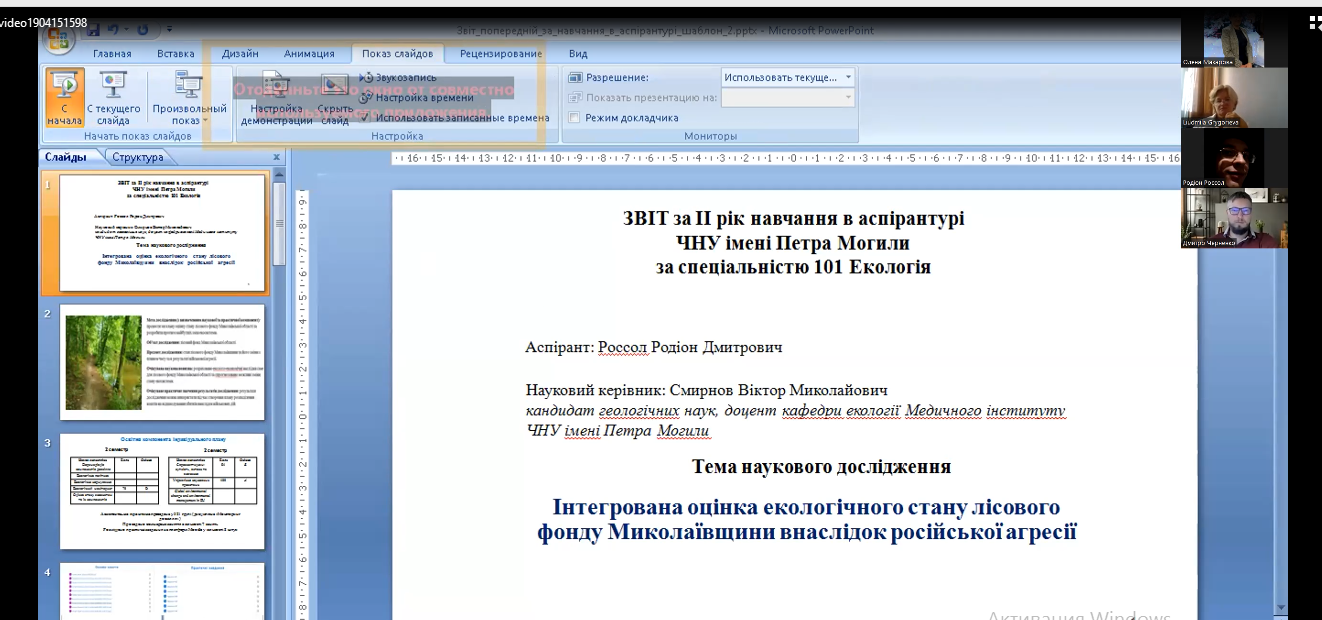Close the slides thumbnail pane
Image resolution: width=1322 pixels, height=620 pixels.
tap(277, 157)
